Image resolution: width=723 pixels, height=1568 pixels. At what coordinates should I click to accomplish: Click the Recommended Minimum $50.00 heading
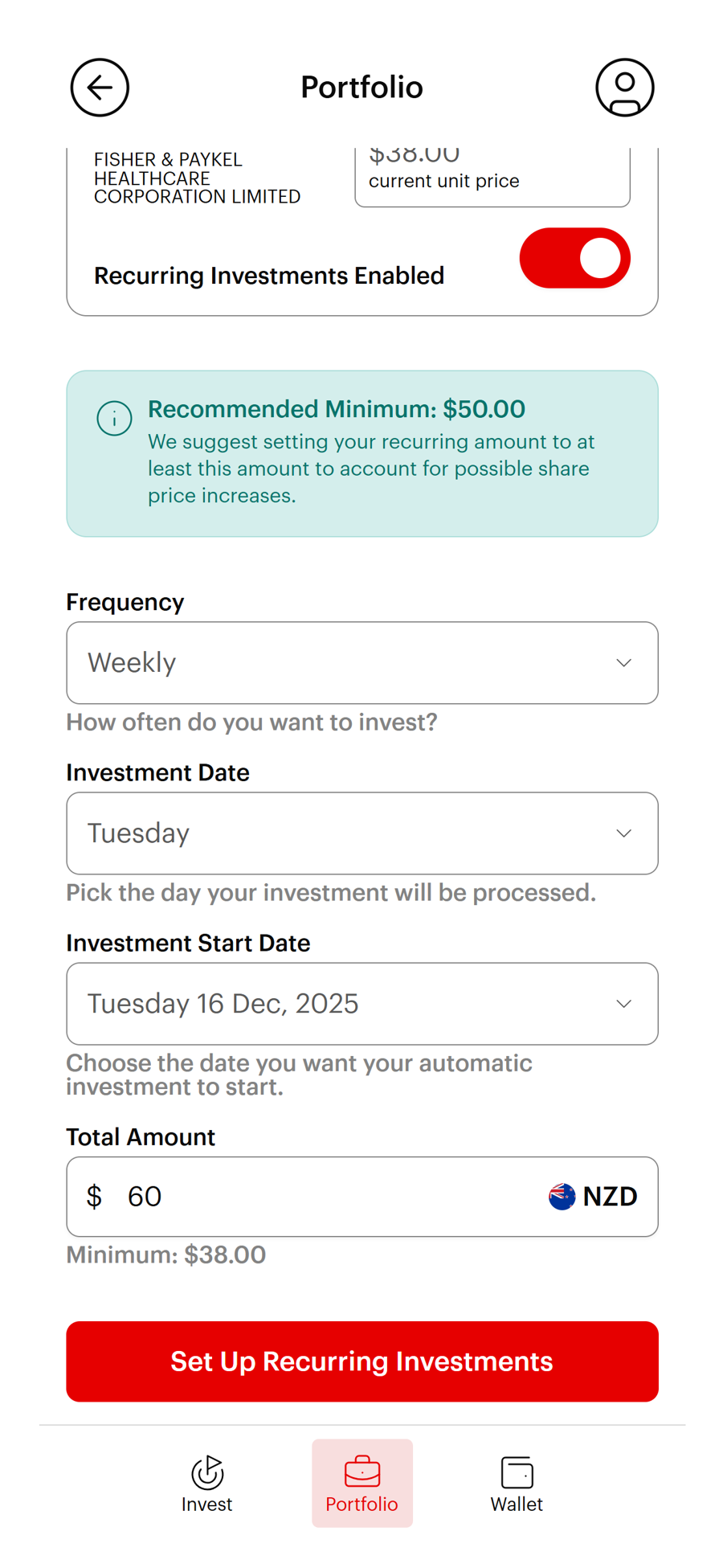click(337, 409)
